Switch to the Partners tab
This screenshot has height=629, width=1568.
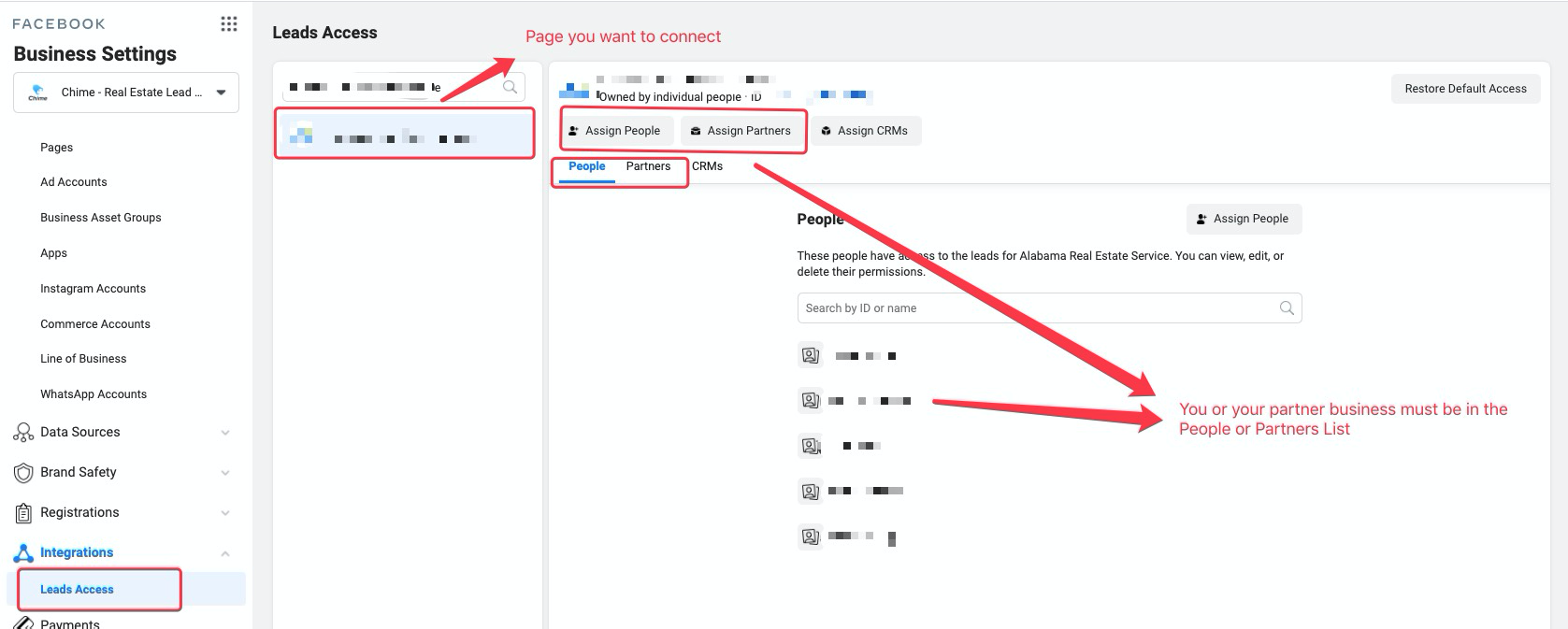(x=648, y=166)
